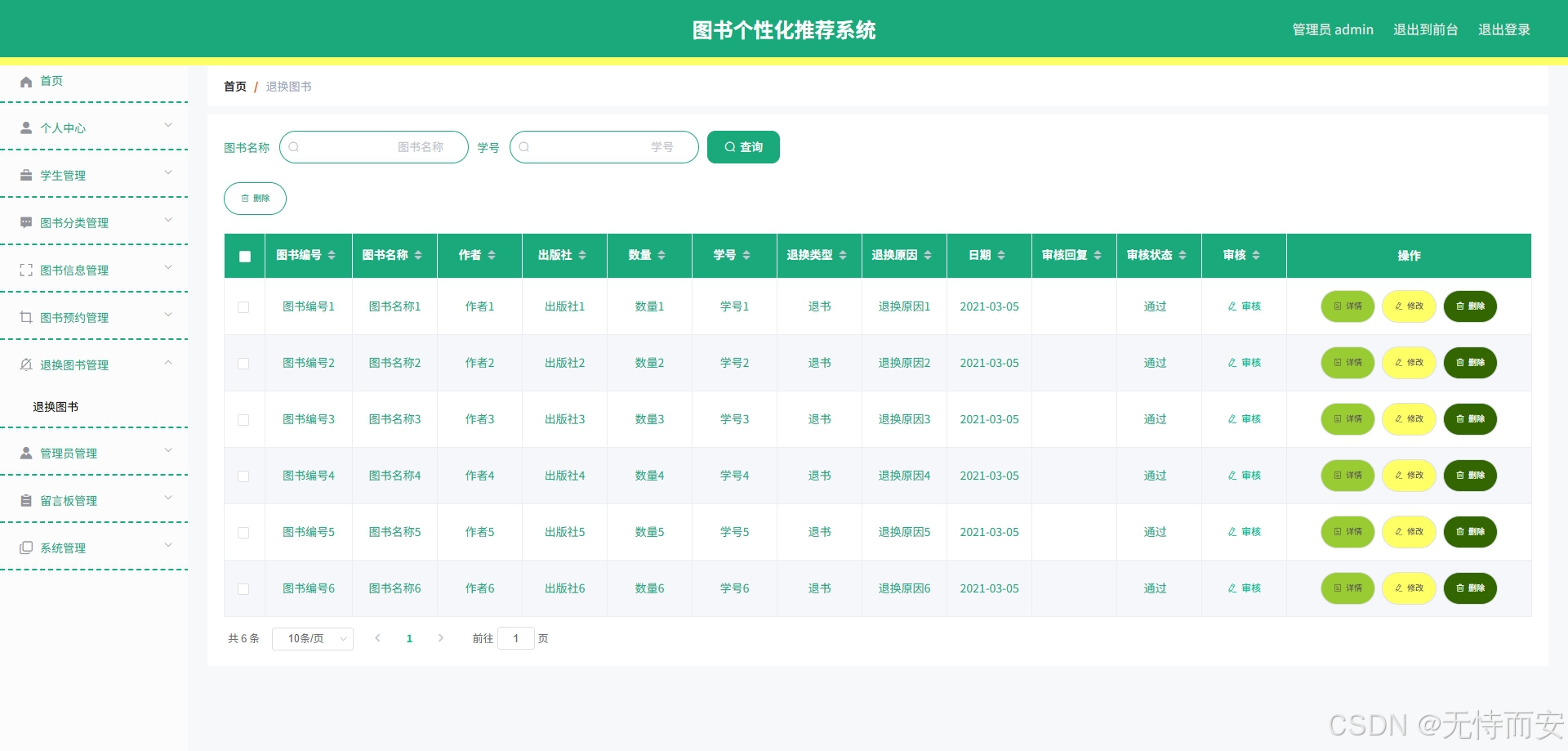Sort table by 图书编号 column arrows
This screenshot has height=751, width=1568.
click(x=332, y=256)
